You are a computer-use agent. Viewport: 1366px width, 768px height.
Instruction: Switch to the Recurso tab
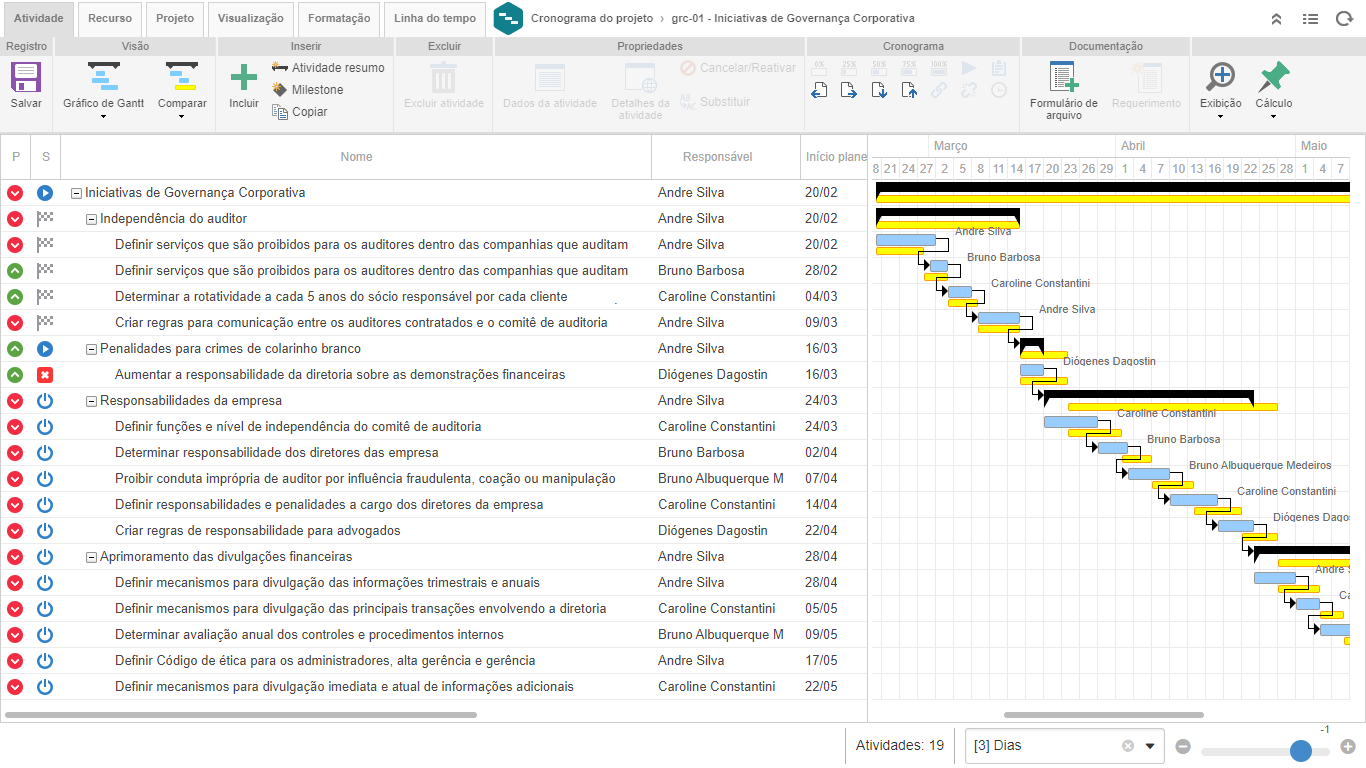click(x=110, y=19)
